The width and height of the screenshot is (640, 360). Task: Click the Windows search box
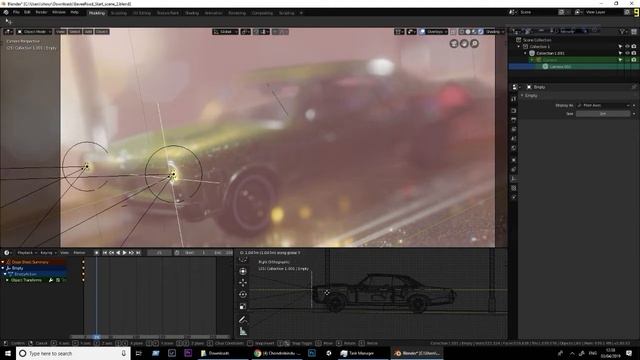click(73, 353)
